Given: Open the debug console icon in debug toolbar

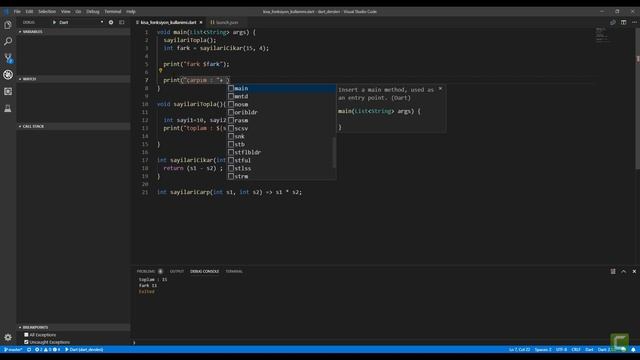Looking at the screenshot, I should (x=122, y=22).
